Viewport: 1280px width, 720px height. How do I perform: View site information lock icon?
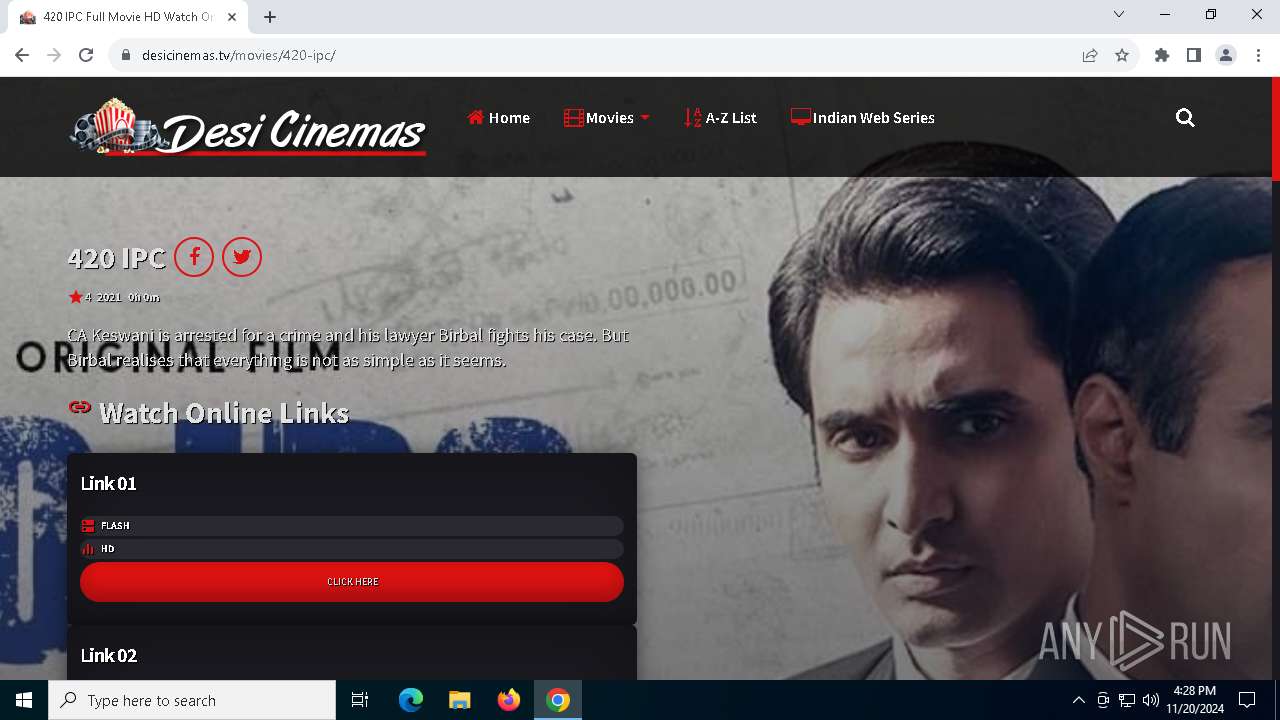coord(126,55)
